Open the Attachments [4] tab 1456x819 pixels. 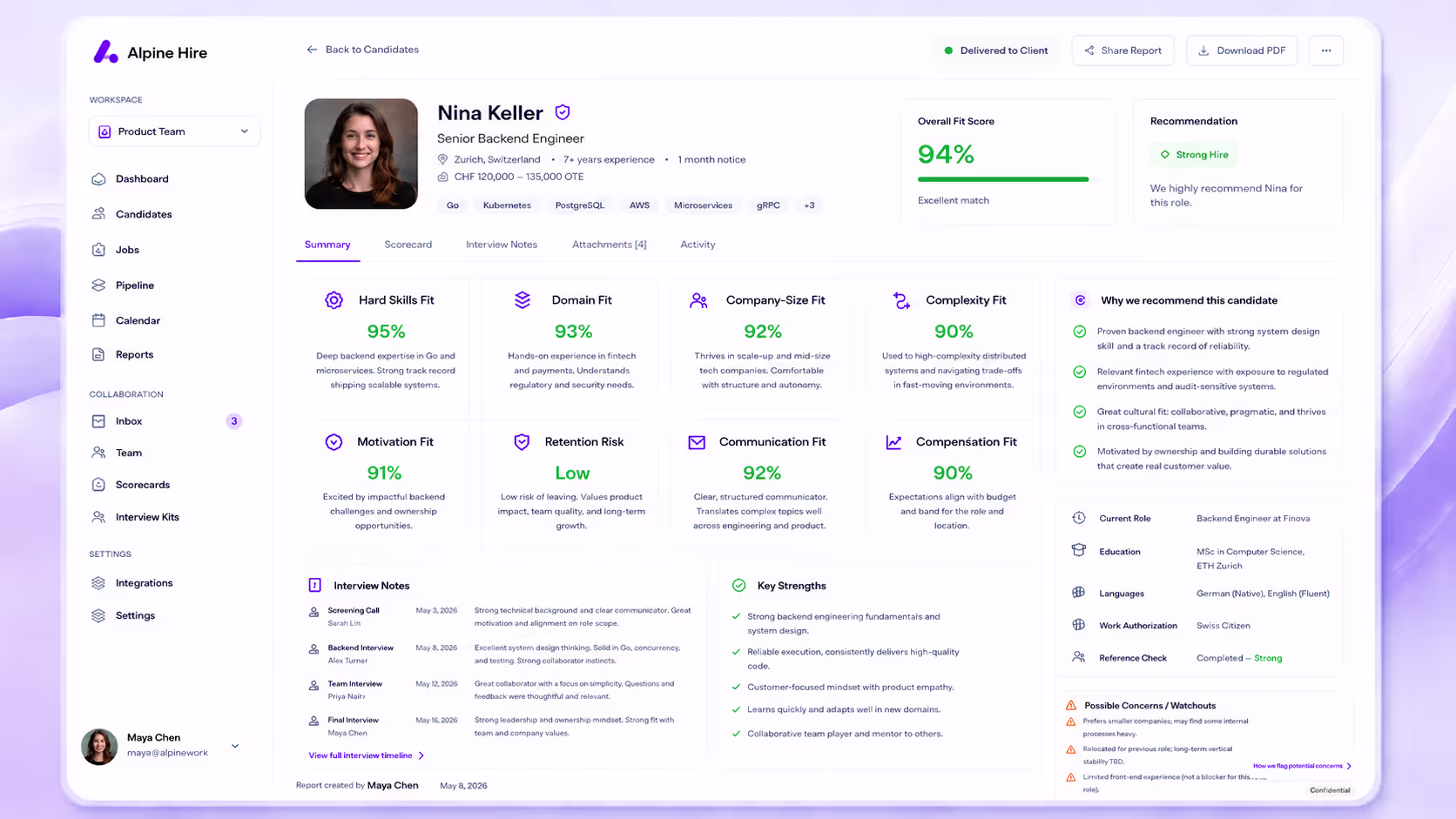point(610,245)
